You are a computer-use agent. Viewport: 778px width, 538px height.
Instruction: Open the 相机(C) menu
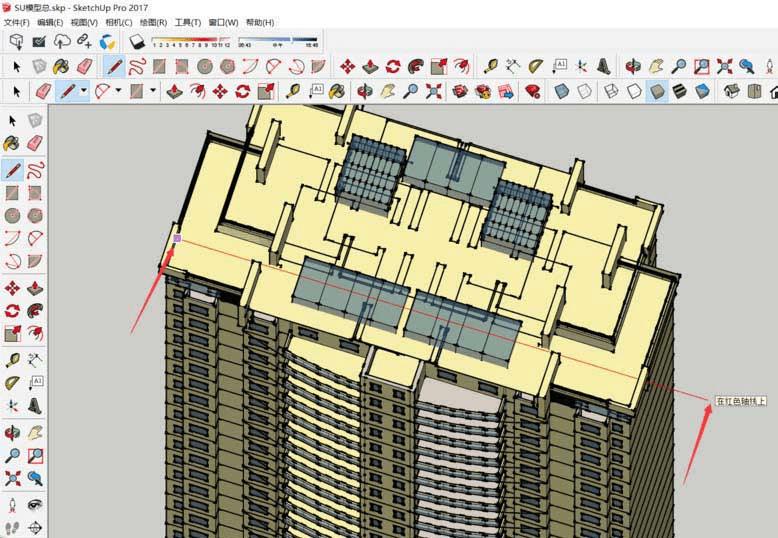click(119, 22)
